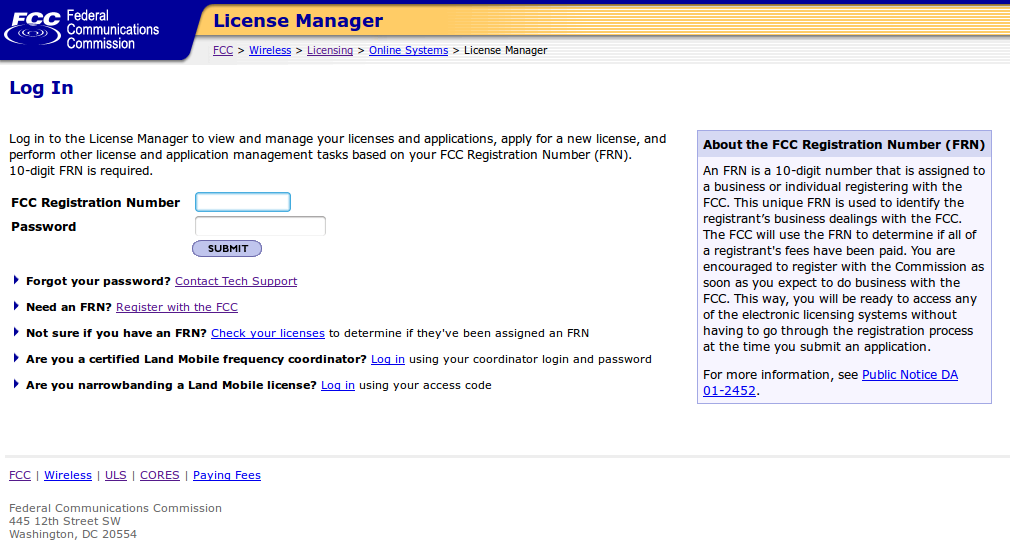Click the arrow beside narrowbanding a Land Mobile license

(16, 384)
